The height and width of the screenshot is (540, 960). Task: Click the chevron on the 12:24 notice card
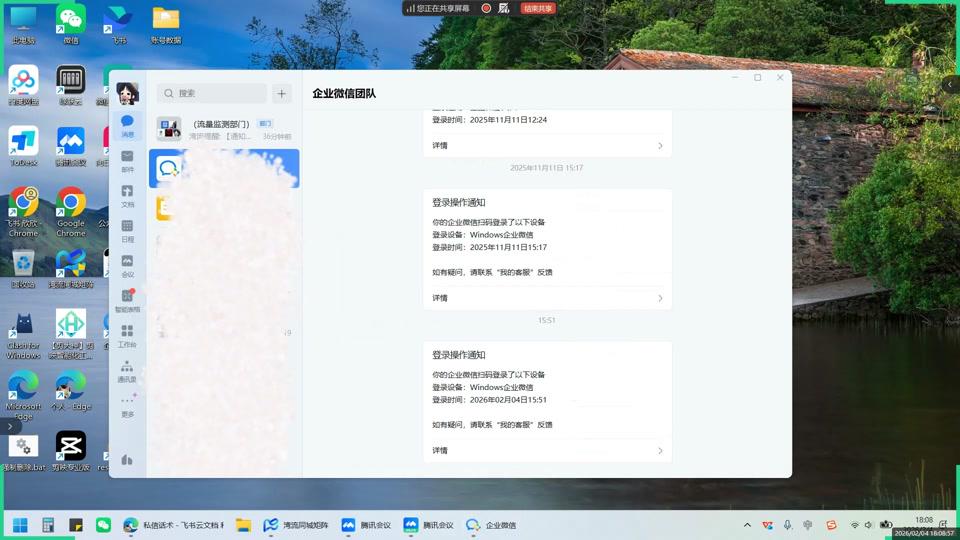click(660, 146)
